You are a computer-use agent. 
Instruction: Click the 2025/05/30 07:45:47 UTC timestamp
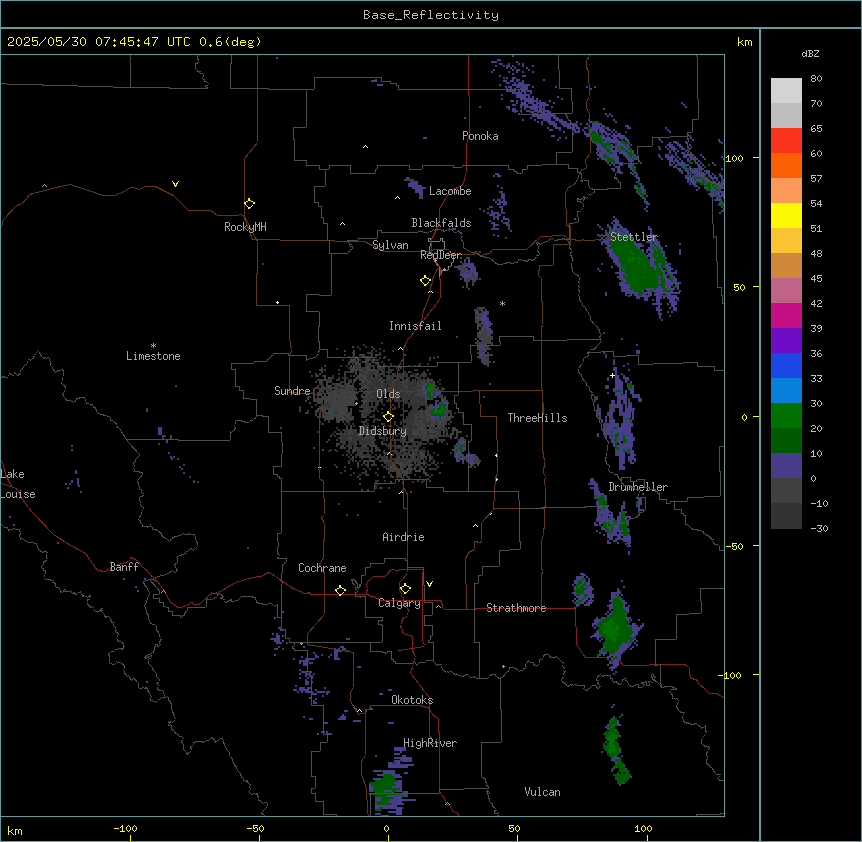click(99, 42)
